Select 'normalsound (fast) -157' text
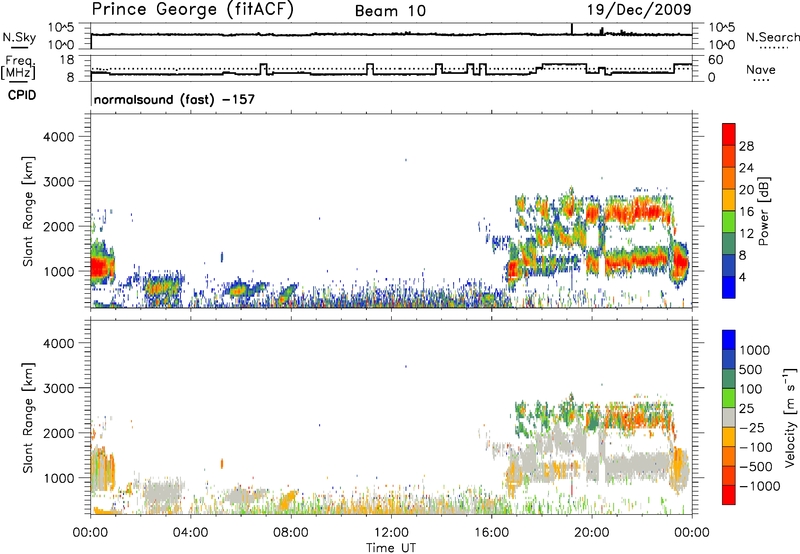This screenshot has height=554, width=800. click(x=174, y=99)
